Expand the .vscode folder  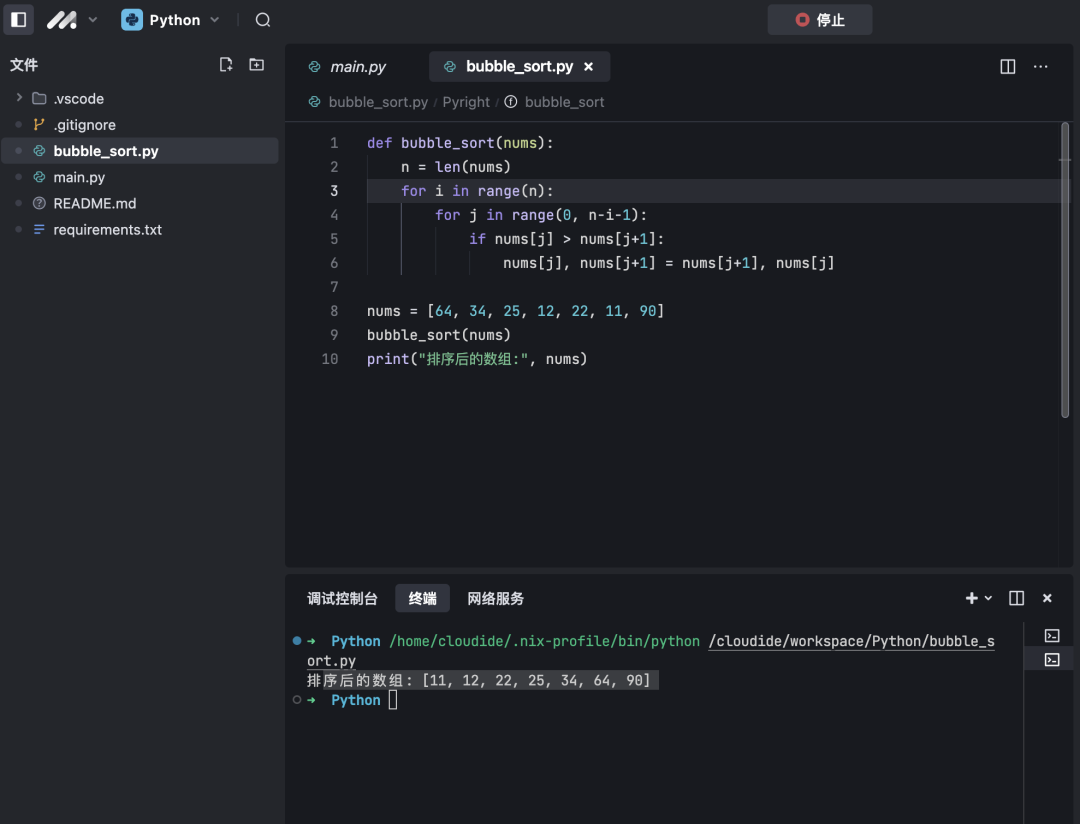point(19,99)
